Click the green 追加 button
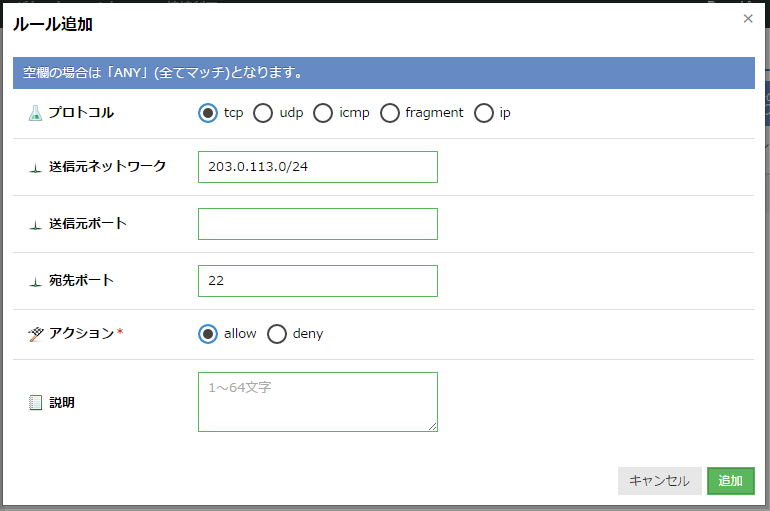This screenshot has width=770, height=511. (730, 481)
